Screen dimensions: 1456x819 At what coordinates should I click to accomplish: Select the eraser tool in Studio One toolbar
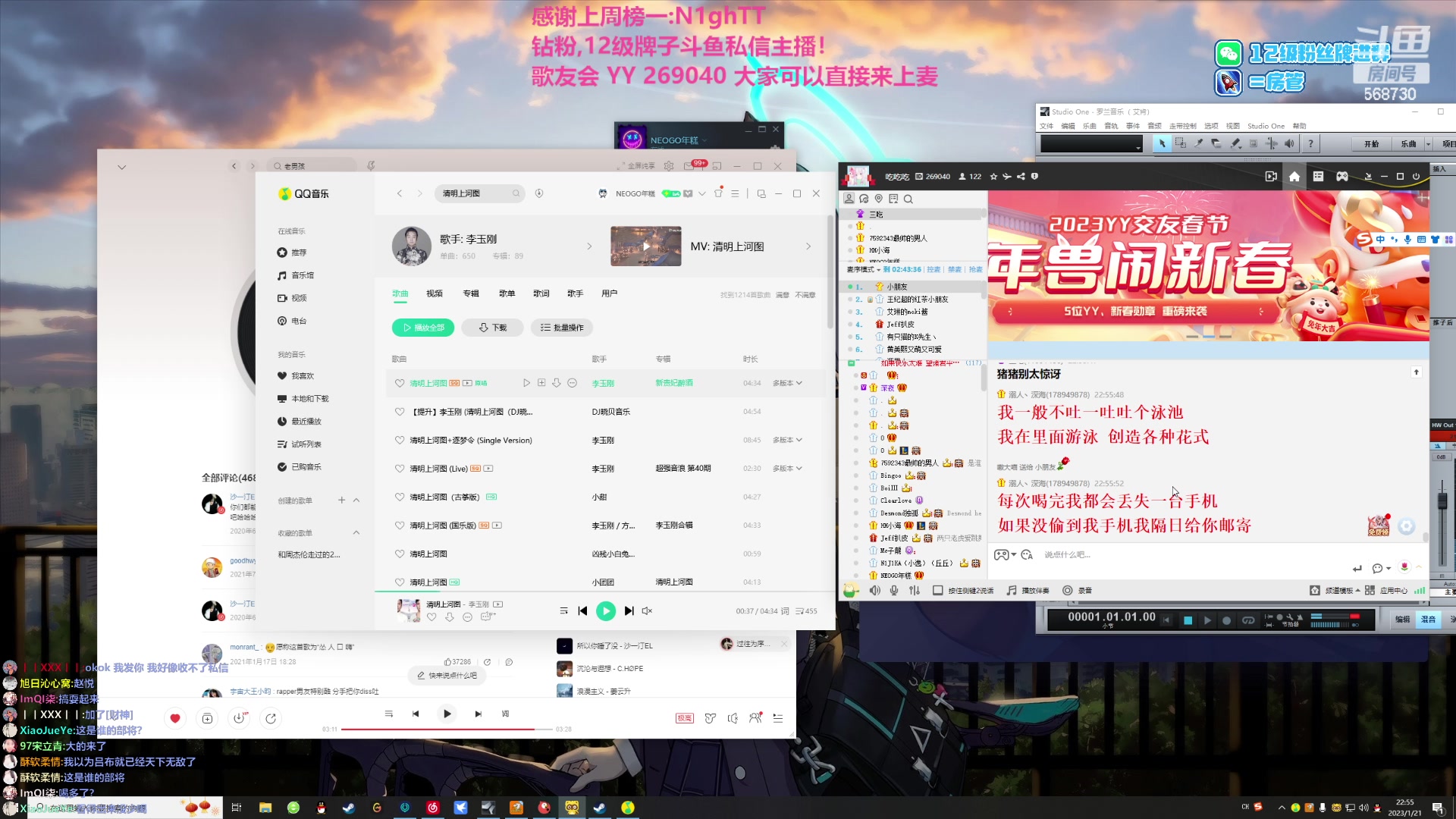(1216, 143)
